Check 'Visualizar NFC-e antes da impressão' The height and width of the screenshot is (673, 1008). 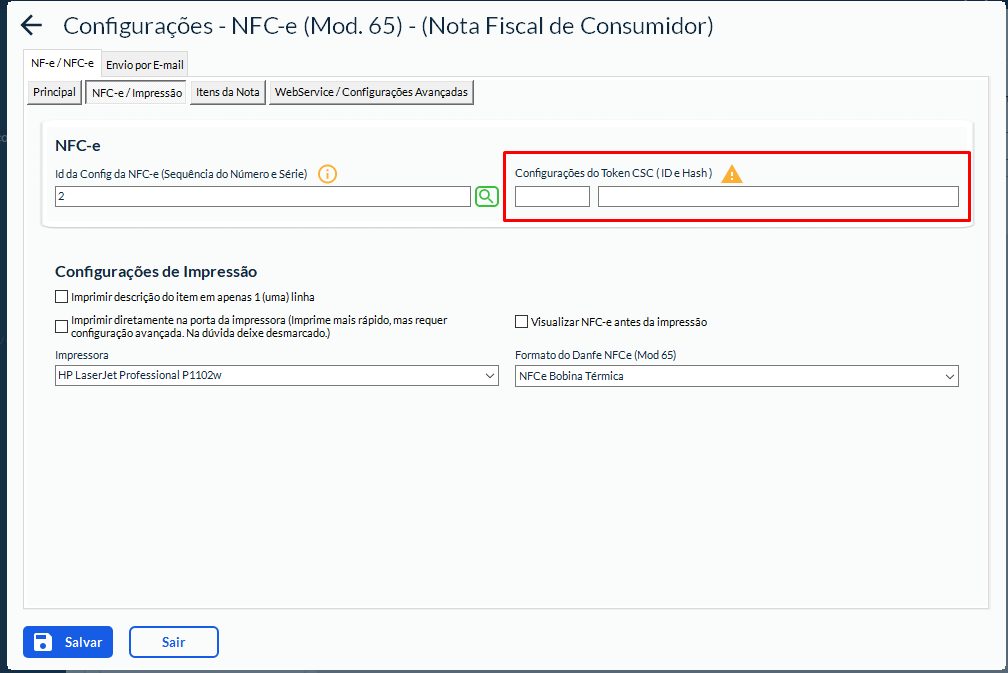(521, 322)
